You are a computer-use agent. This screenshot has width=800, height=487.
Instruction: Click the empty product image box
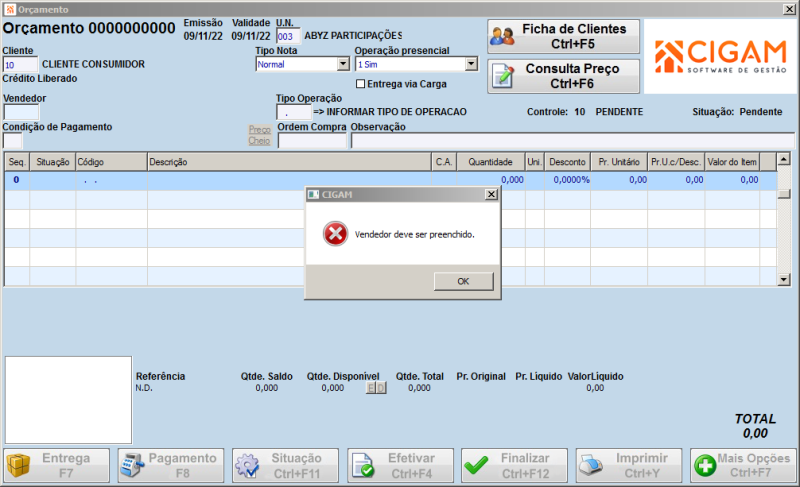coord(68,400)
